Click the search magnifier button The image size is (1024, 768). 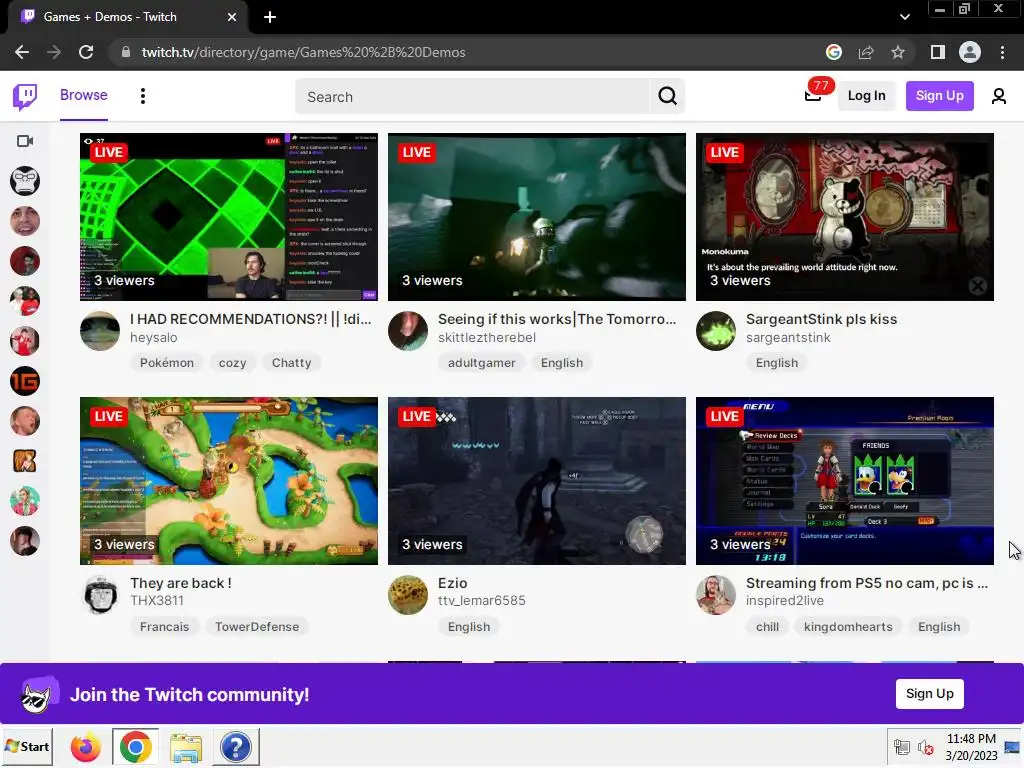pos(667,96)
